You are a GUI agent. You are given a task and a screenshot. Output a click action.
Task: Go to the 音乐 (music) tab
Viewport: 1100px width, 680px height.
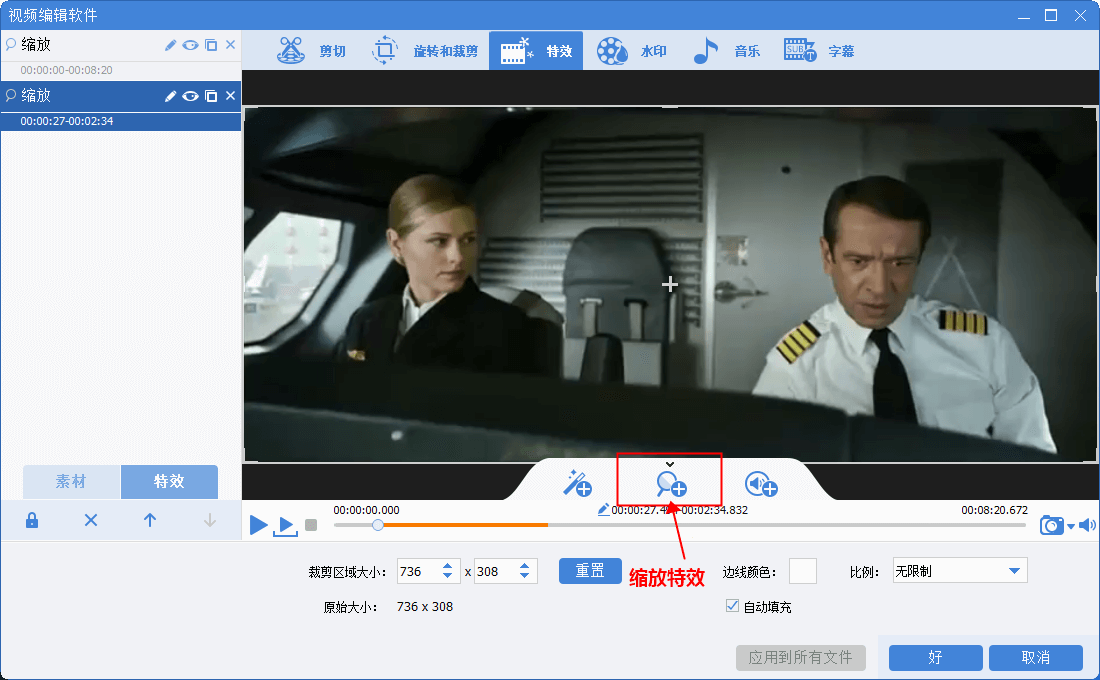pos(726,51)
